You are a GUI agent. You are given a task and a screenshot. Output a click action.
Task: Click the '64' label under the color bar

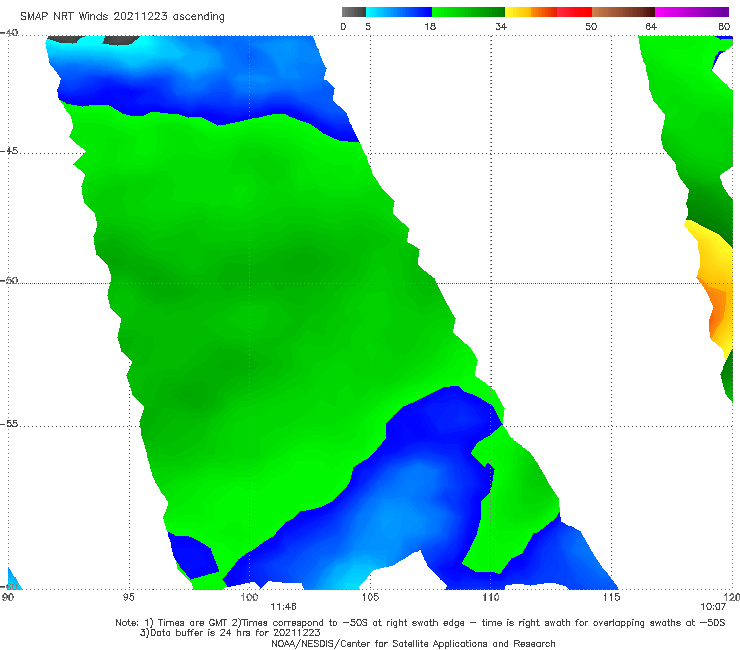click(651, 27)
